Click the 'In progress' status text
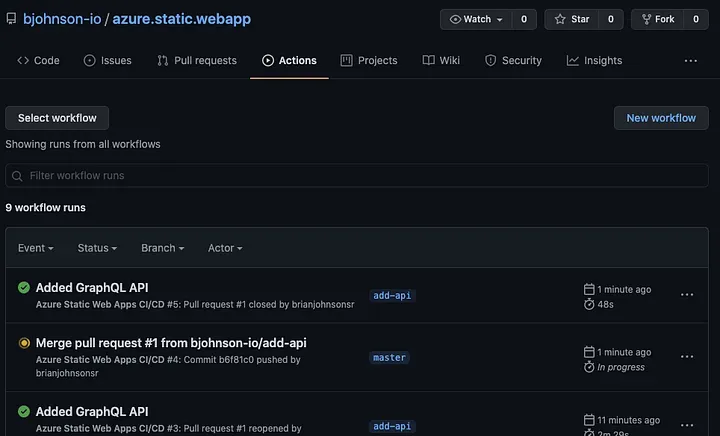 coord(621,367)
